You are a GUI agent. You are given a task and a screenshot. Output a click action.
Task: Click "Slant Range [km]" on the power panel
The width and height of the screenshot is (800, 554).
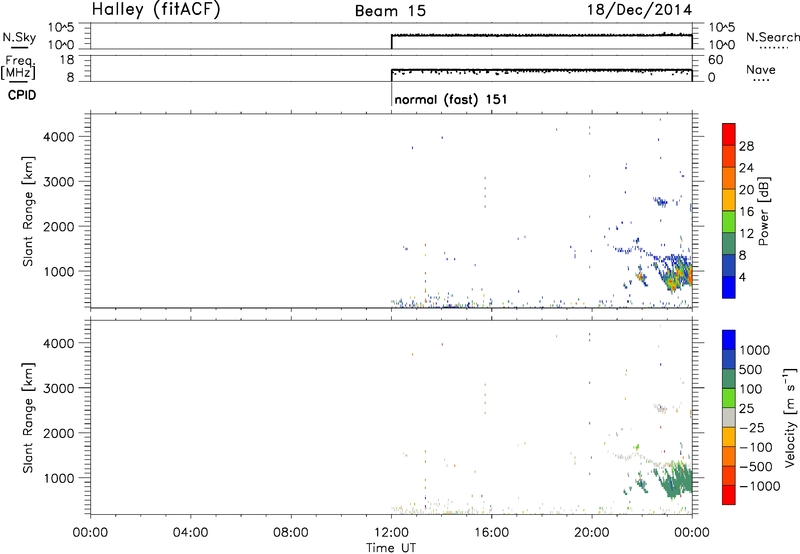(28, 211)
